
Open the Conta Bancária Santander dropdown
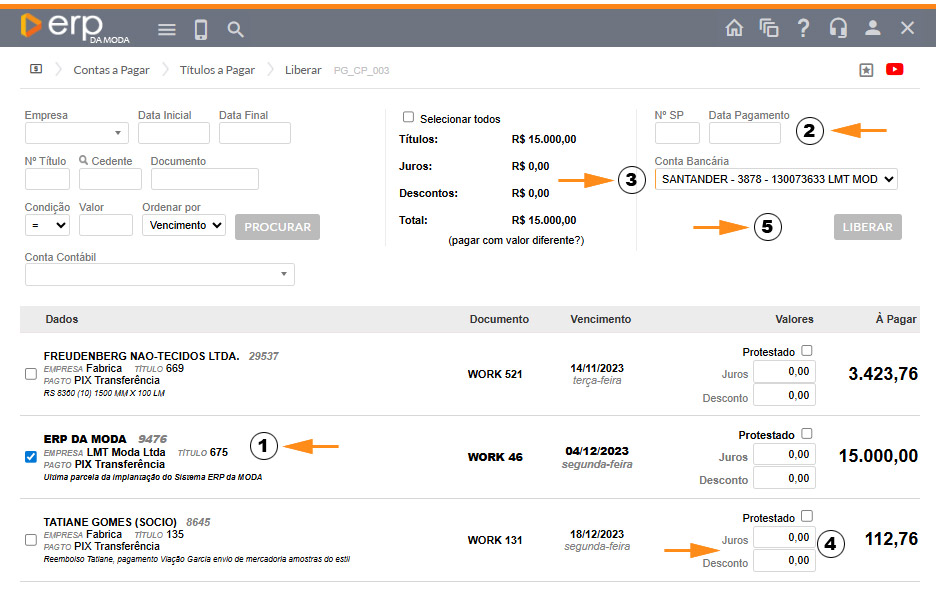[x=776, y=180]
